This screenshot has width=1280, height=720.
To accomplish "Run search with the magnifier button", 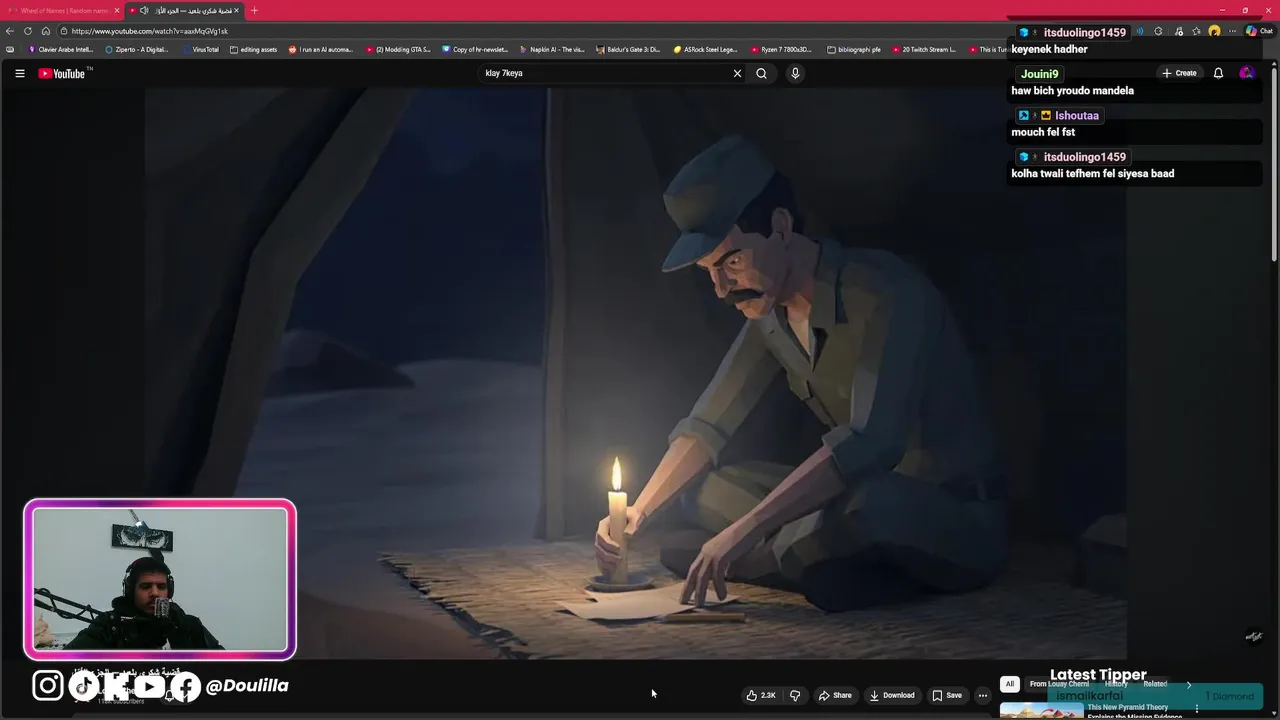I will click(761, 73).
